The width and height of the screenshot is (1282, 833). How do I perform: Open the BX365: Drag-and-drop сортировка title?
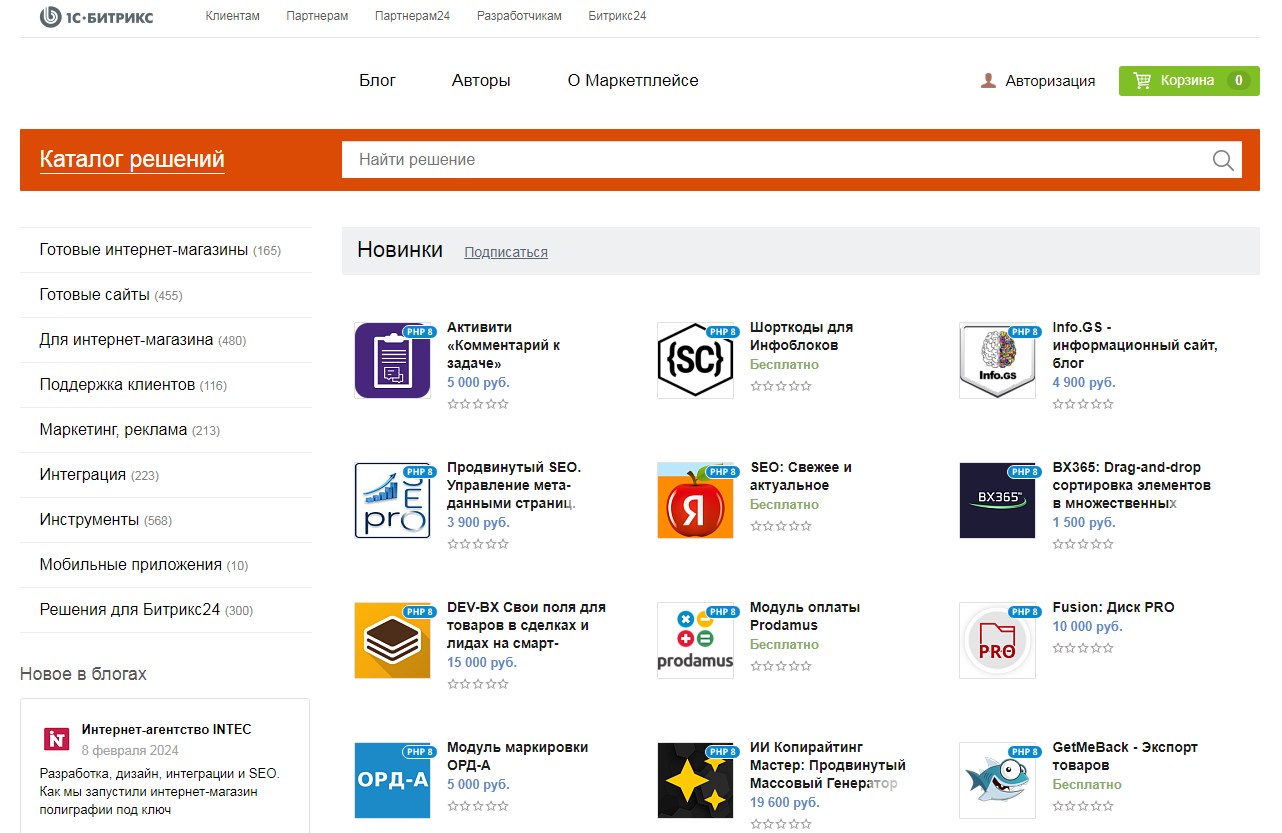pos(1132,485)
